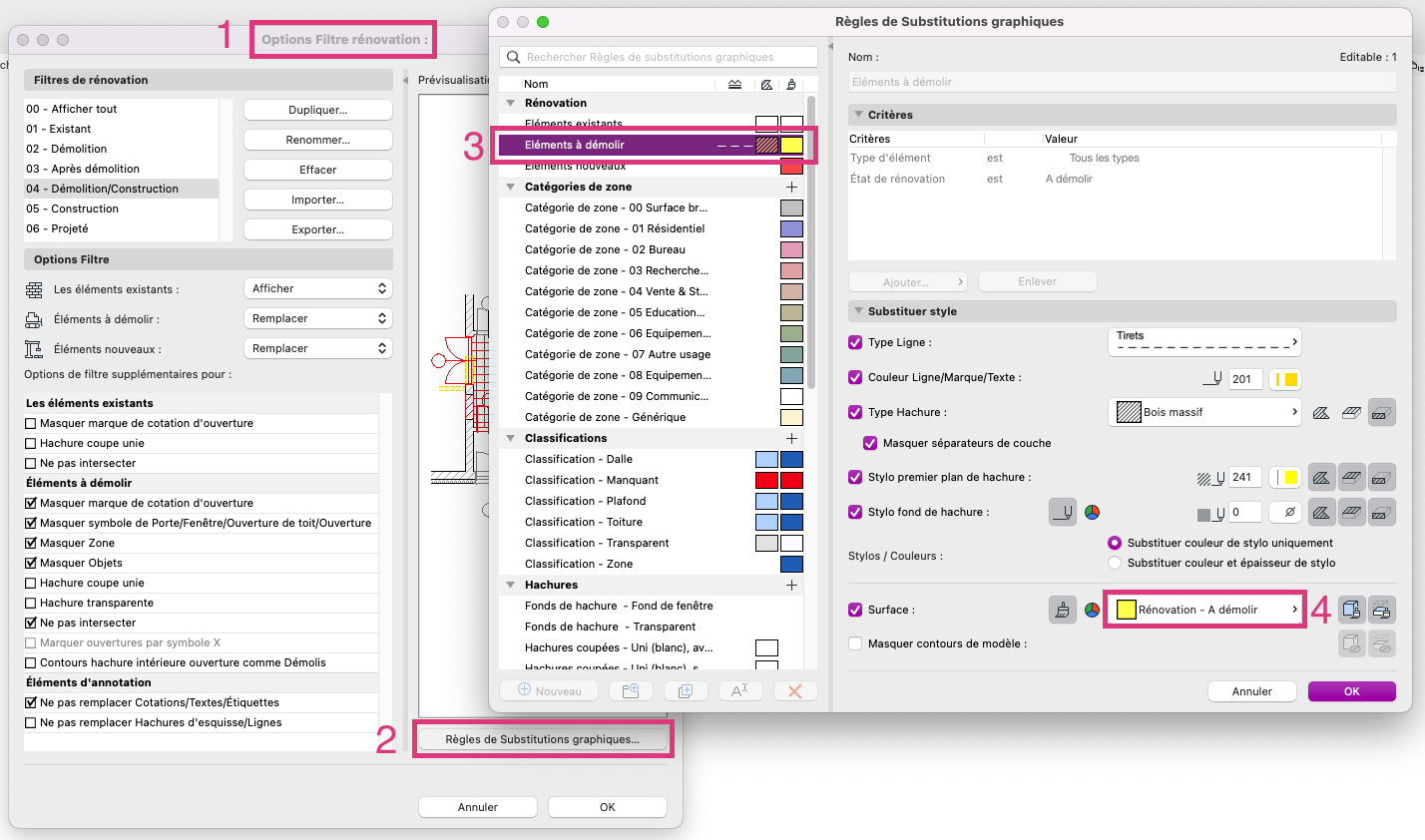The width and height of the screenshot is (1425, 840).
Task: Open Rénovation - A démolir surface popup
Action: (1204, 610)
